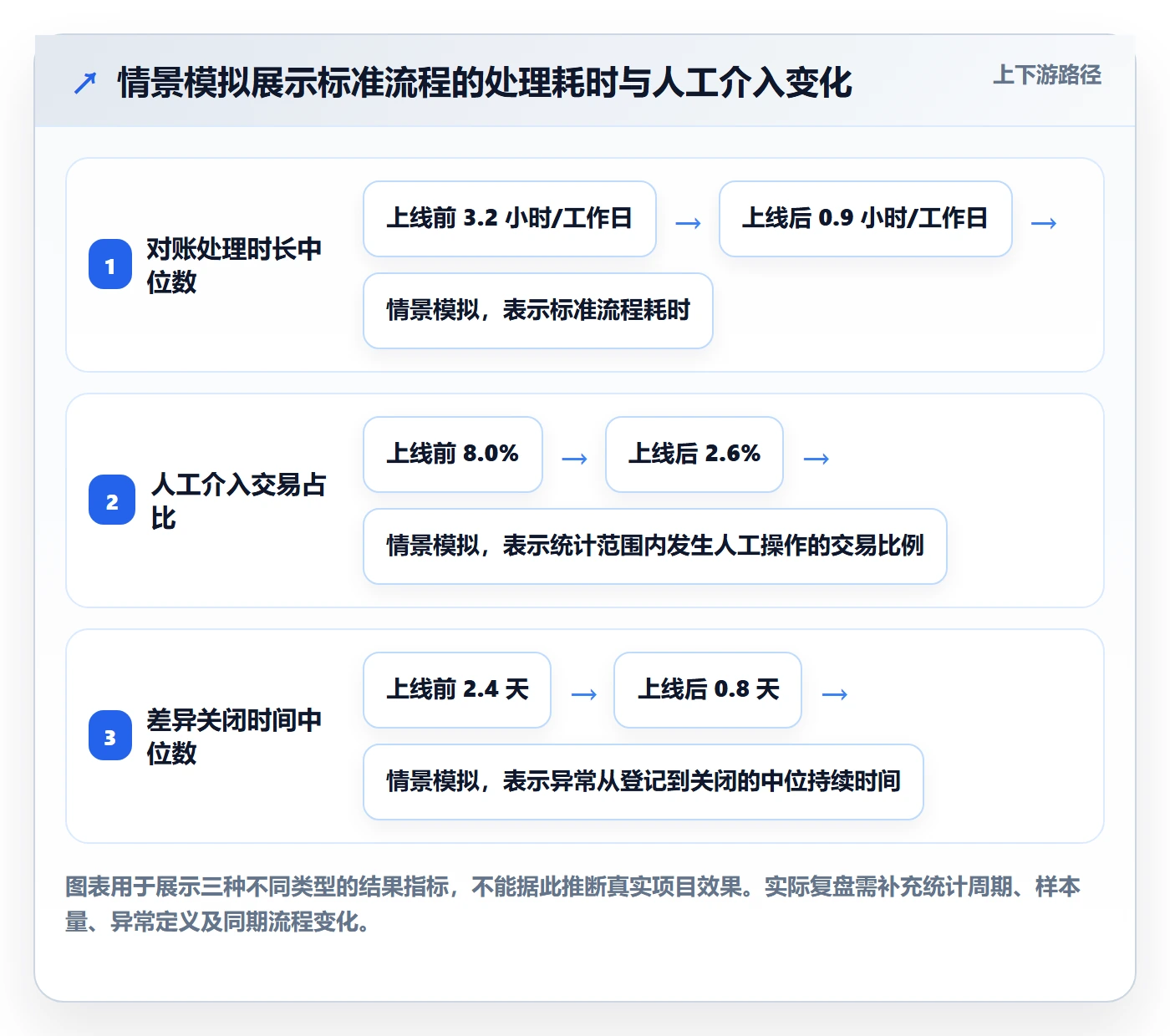Screen dimensions: 1170x1036
Task: Select the number 1 step badge
Action: coord(110,265)
